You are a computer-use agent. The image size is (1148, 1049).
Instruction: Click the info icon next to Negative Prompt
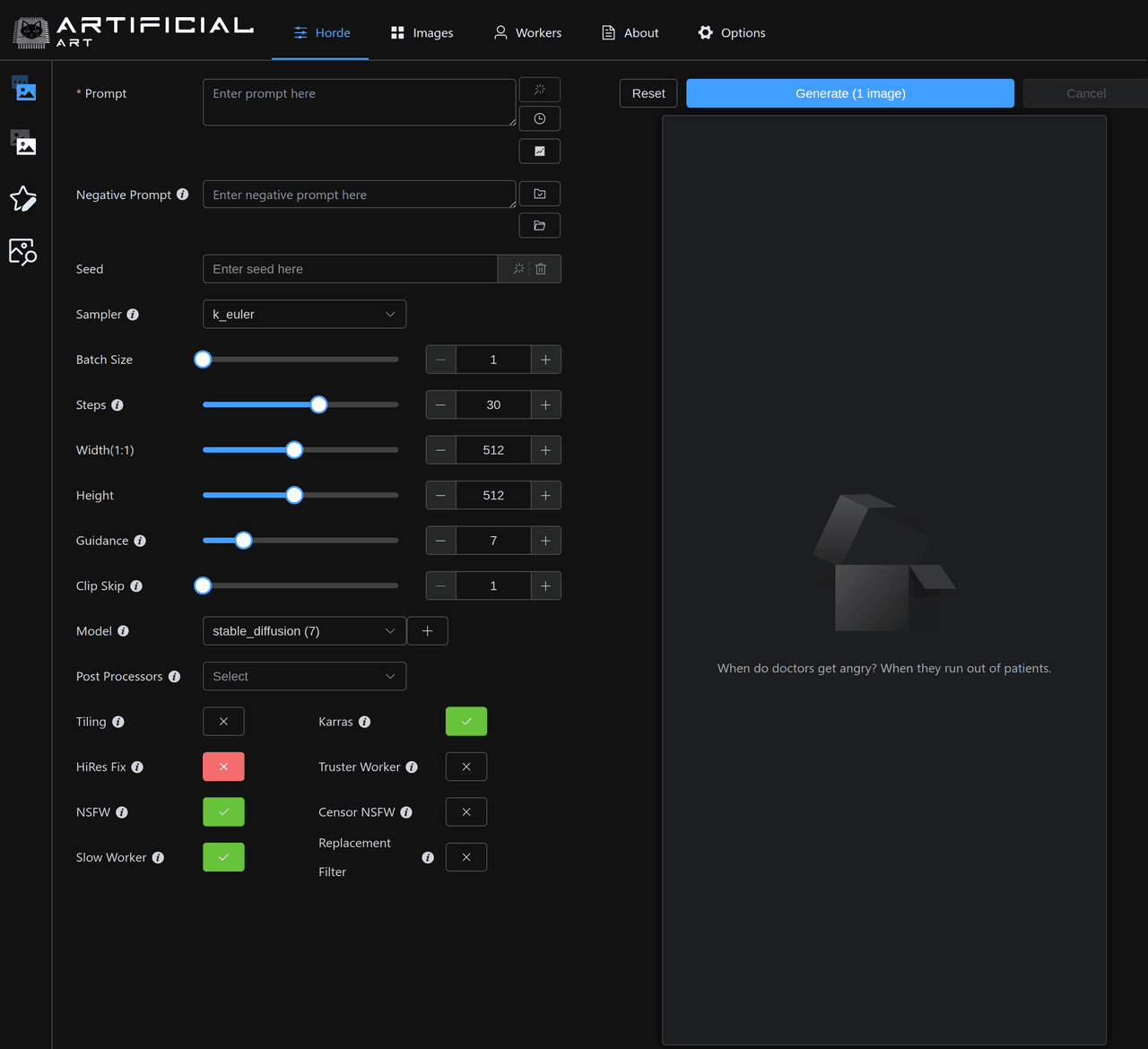pyautogui.click(x=183, y=195)
